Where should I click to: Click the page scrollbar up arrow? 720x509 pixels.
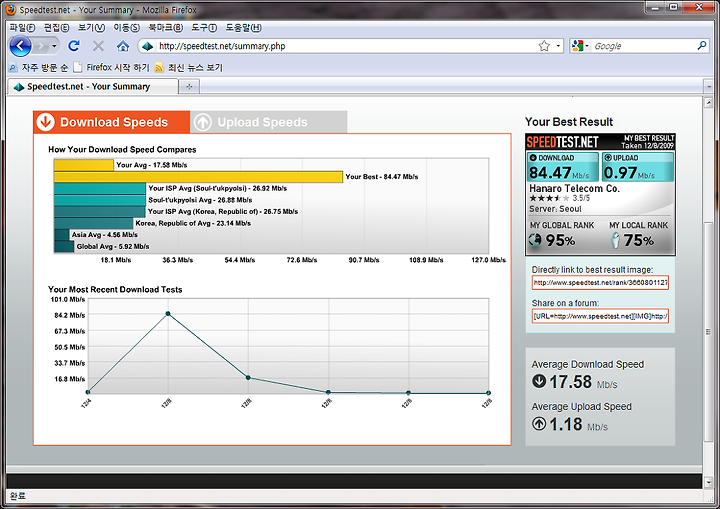pos(708,103)
